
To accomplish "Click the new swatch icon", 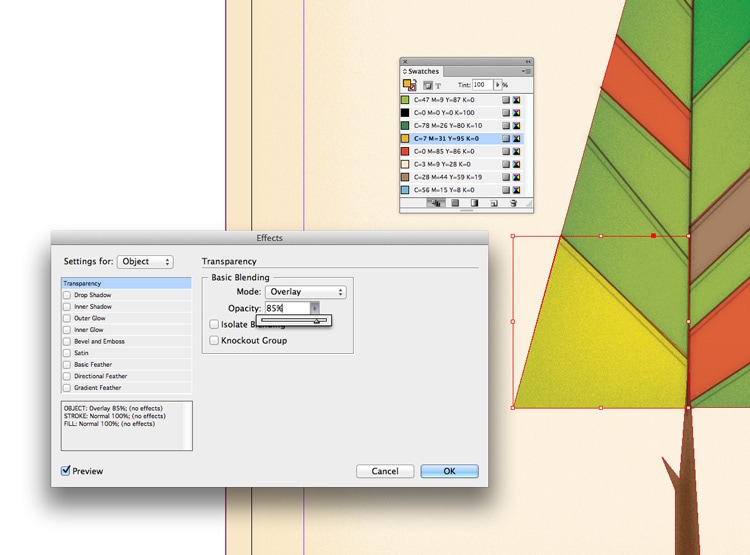I will [x=496, y=203].
